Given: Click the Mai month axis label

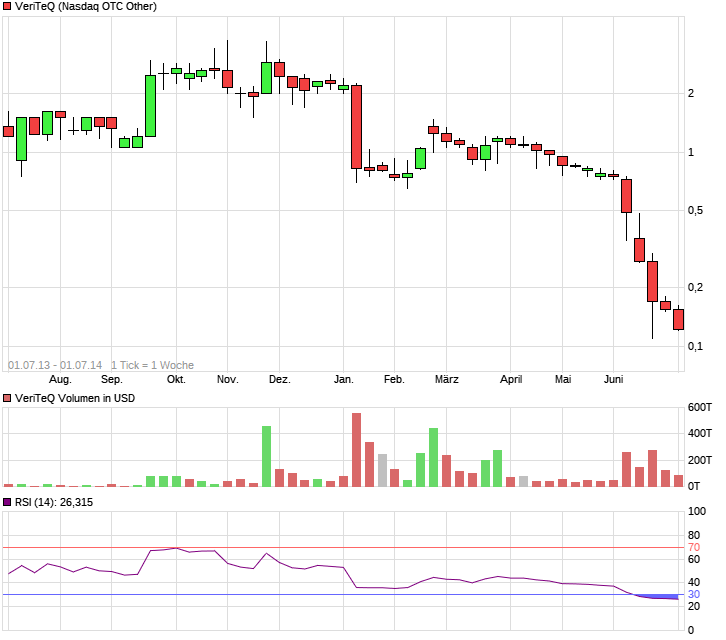Looking at the screenshot, I should coord(563,380).
